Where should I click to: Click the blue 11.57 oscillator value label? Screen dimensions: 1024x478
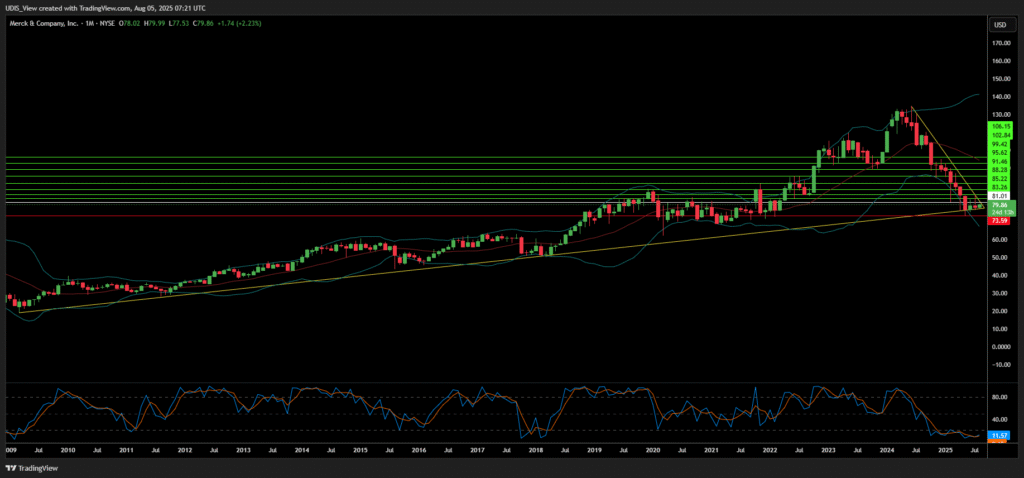(1000, 436)
